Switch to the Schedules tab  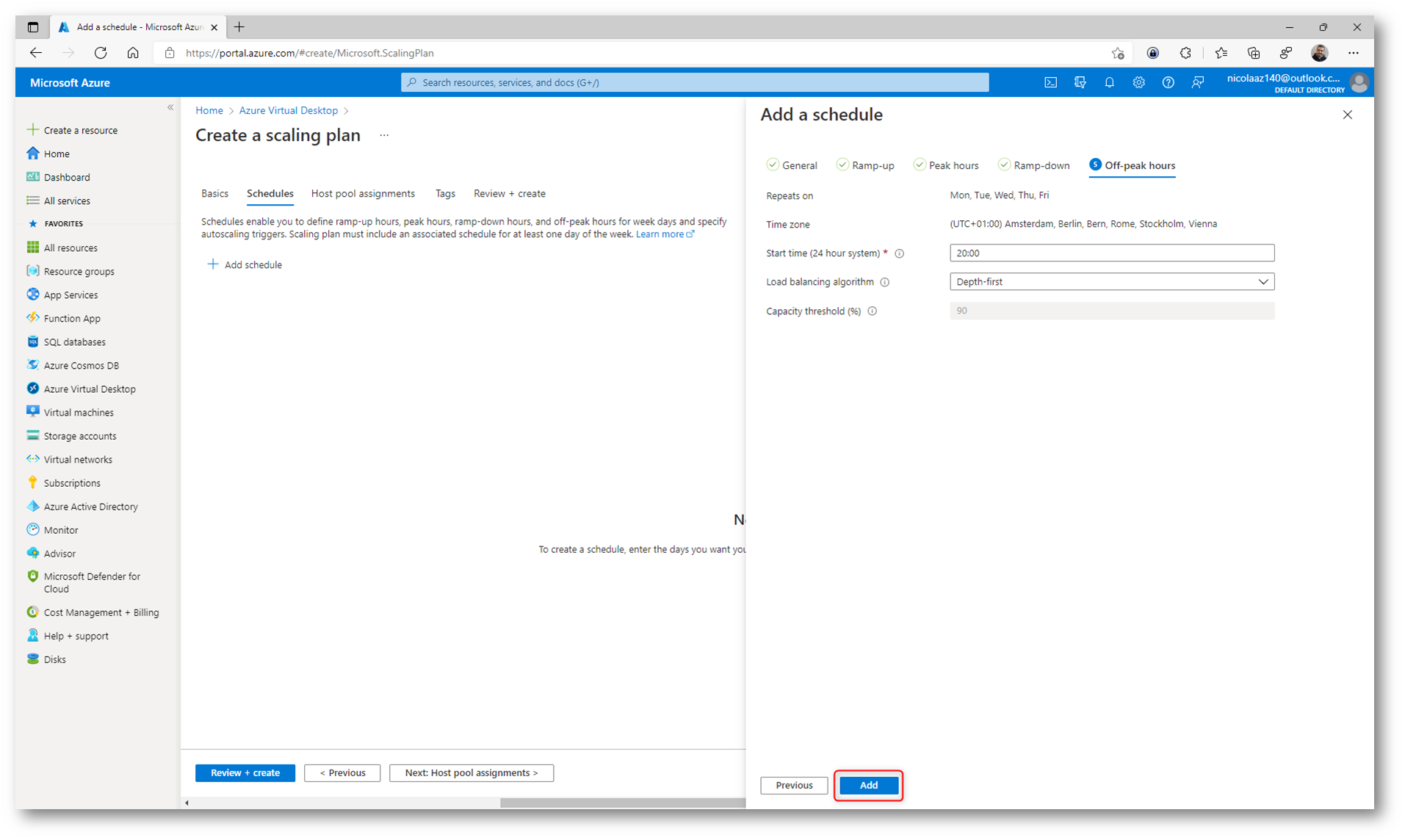pyautogui.click(x=270, y=194)
